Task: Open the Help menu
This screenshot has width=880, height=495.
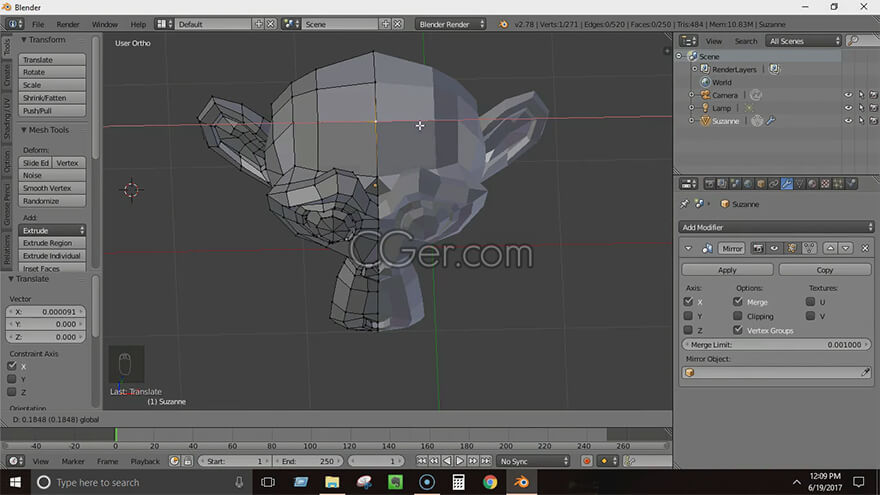Action: pyautogui.click(x=138, y=24)
